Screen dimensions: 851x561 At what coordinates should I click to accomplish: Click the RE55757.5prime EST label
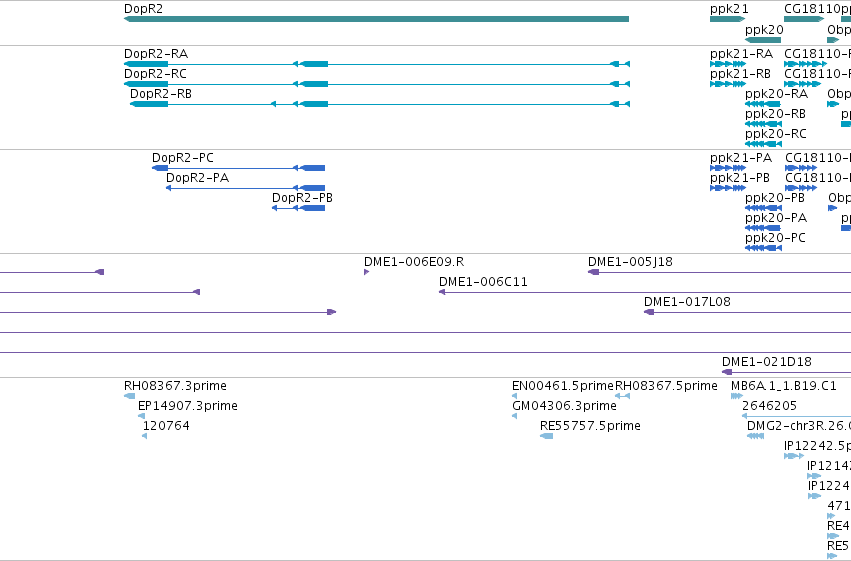click(x=590, y=426)
